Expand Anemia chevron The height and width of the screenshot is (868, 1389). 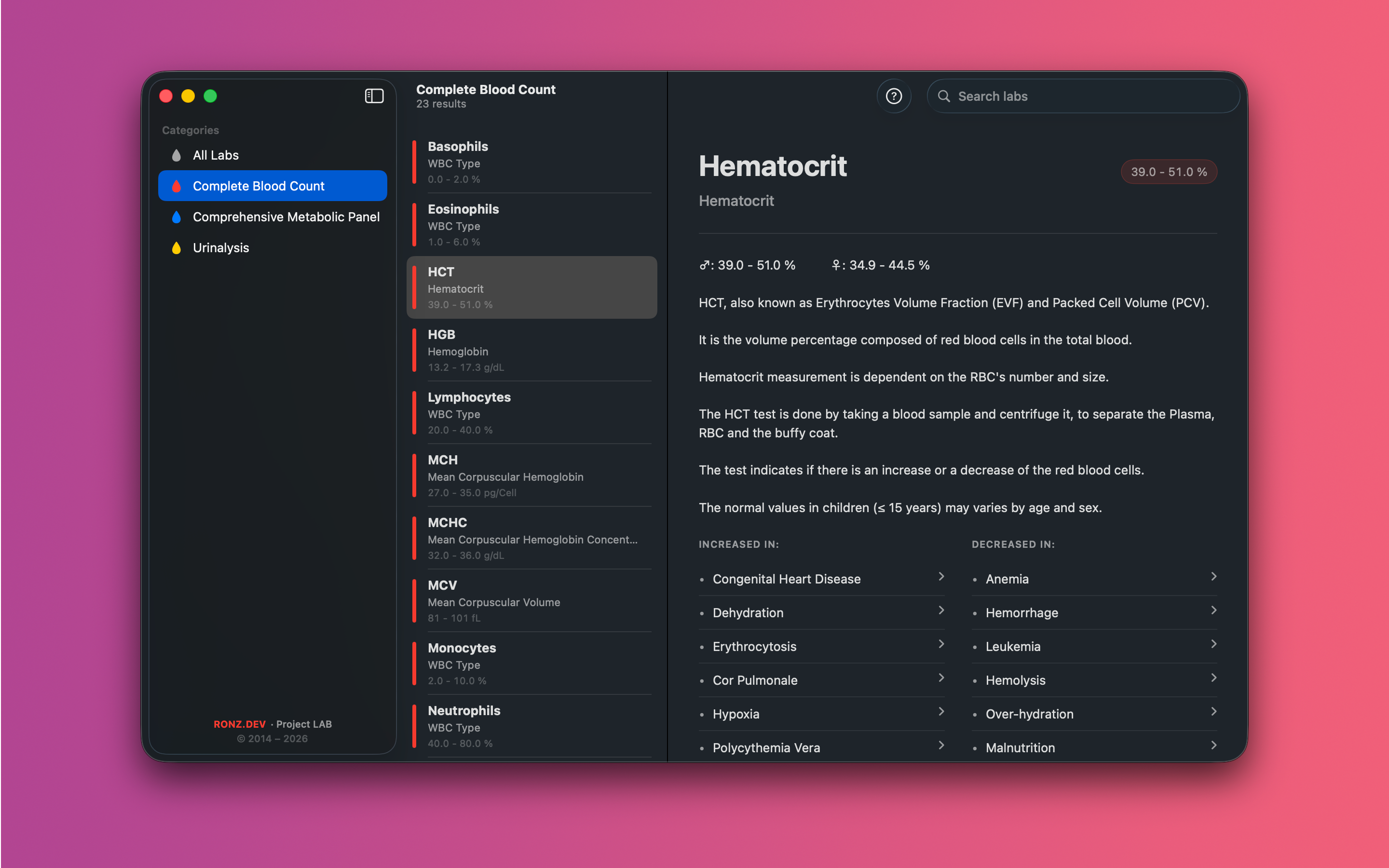click(1214, 576)
